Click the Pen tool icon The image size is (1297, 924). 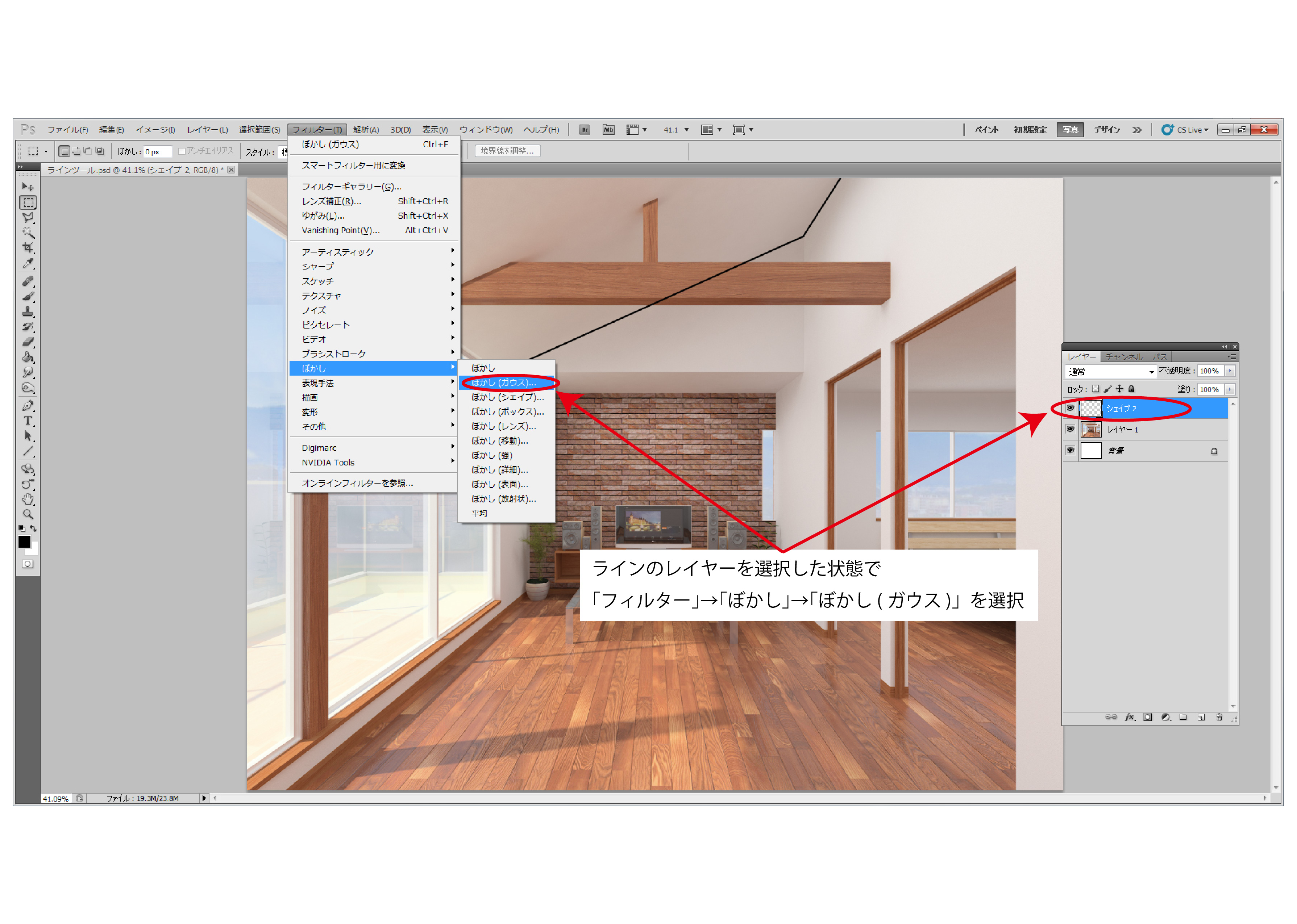pyautogui.click(x=27, y=406)
